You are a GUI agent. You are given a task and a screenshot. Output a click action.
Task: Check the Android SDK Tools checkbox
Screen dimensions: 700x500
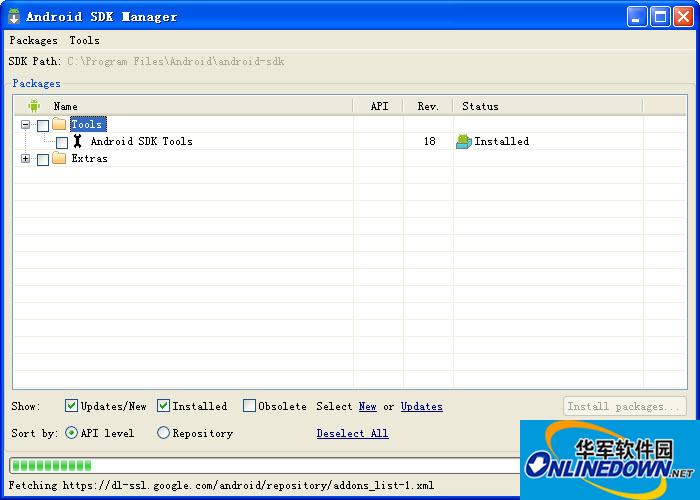(x=62, y=142)
